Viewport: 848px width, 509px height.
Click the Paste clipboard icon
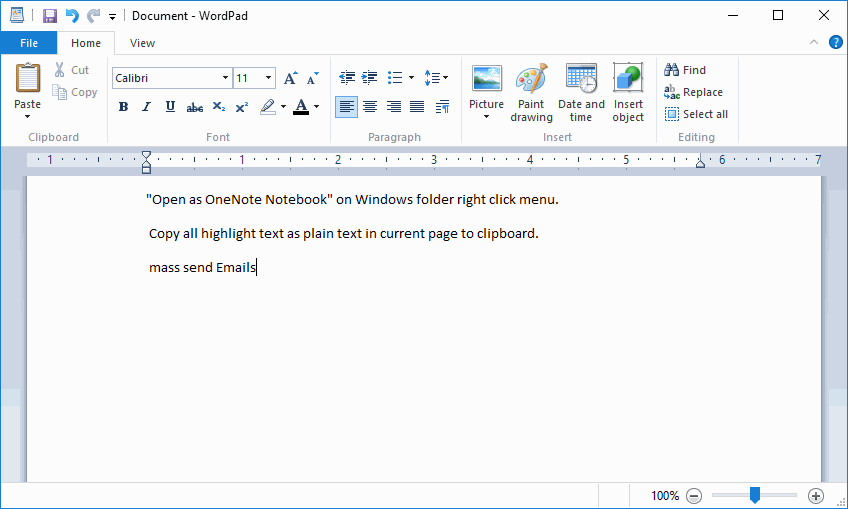tap(28, 78)
